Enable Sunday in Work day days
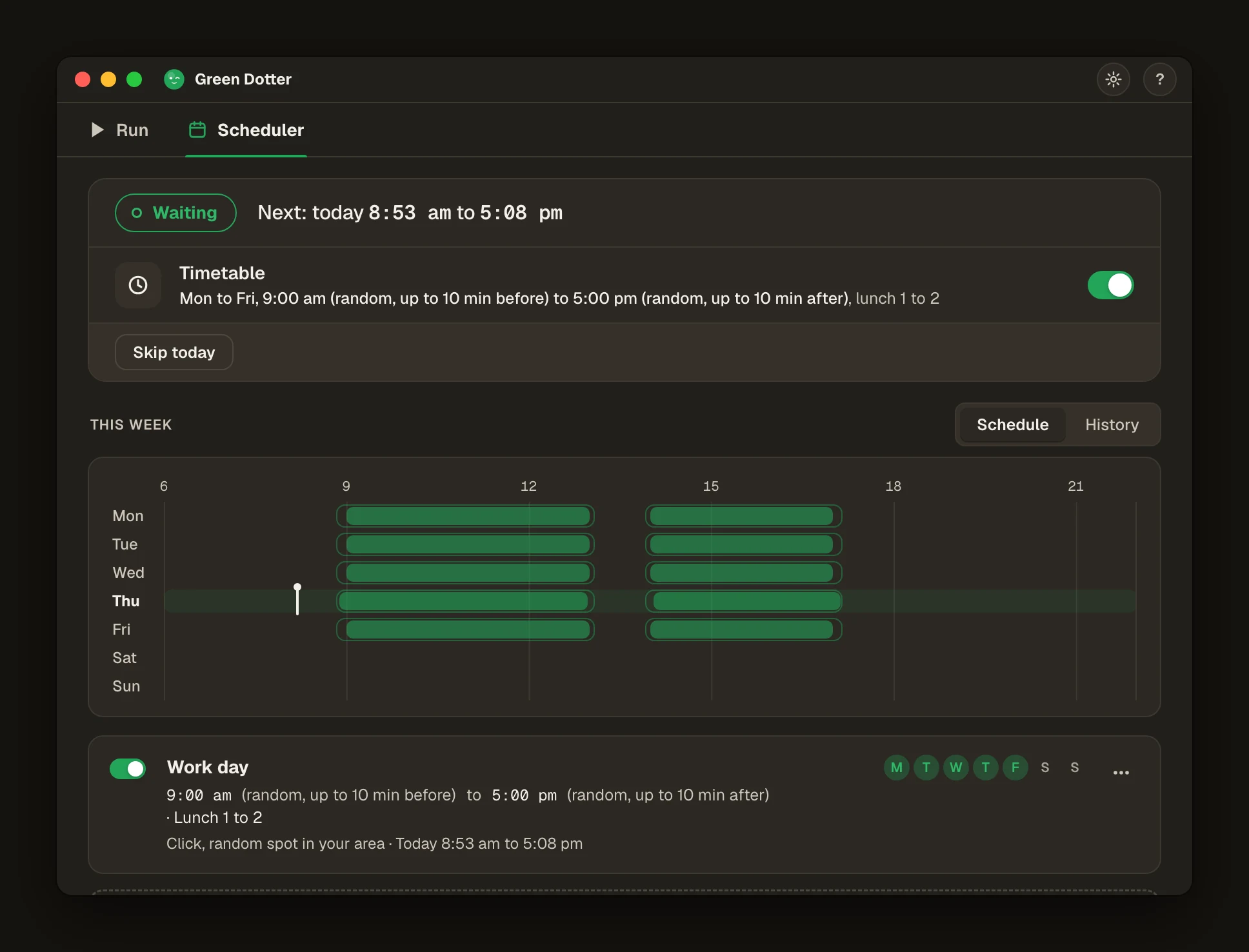 click(1075, 768)
